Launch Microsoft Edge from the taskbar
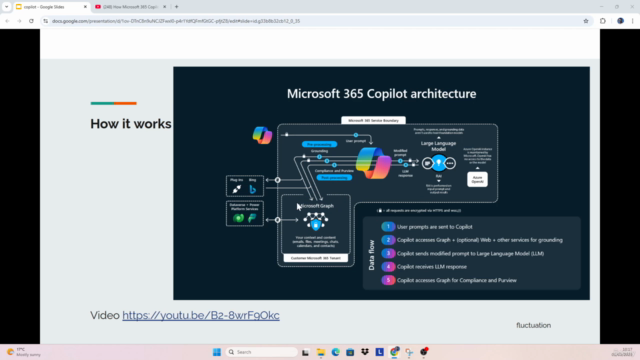The image size is (640, 360). 336,352
